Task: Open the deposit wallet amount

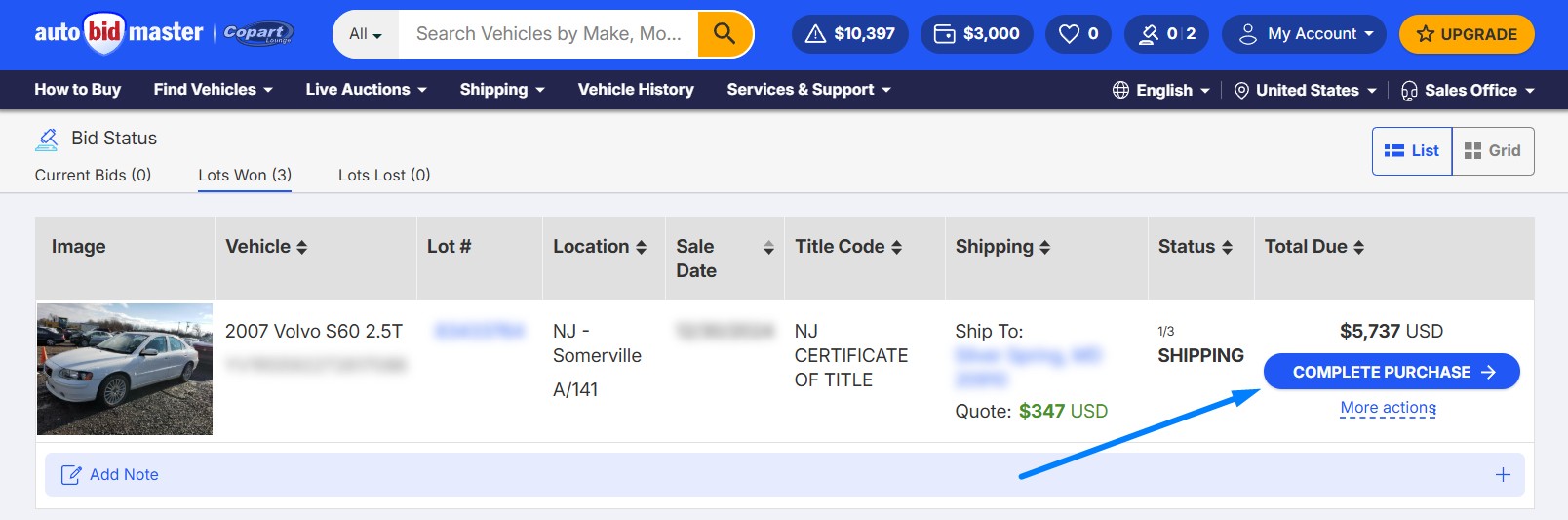Action: point(977,34)
